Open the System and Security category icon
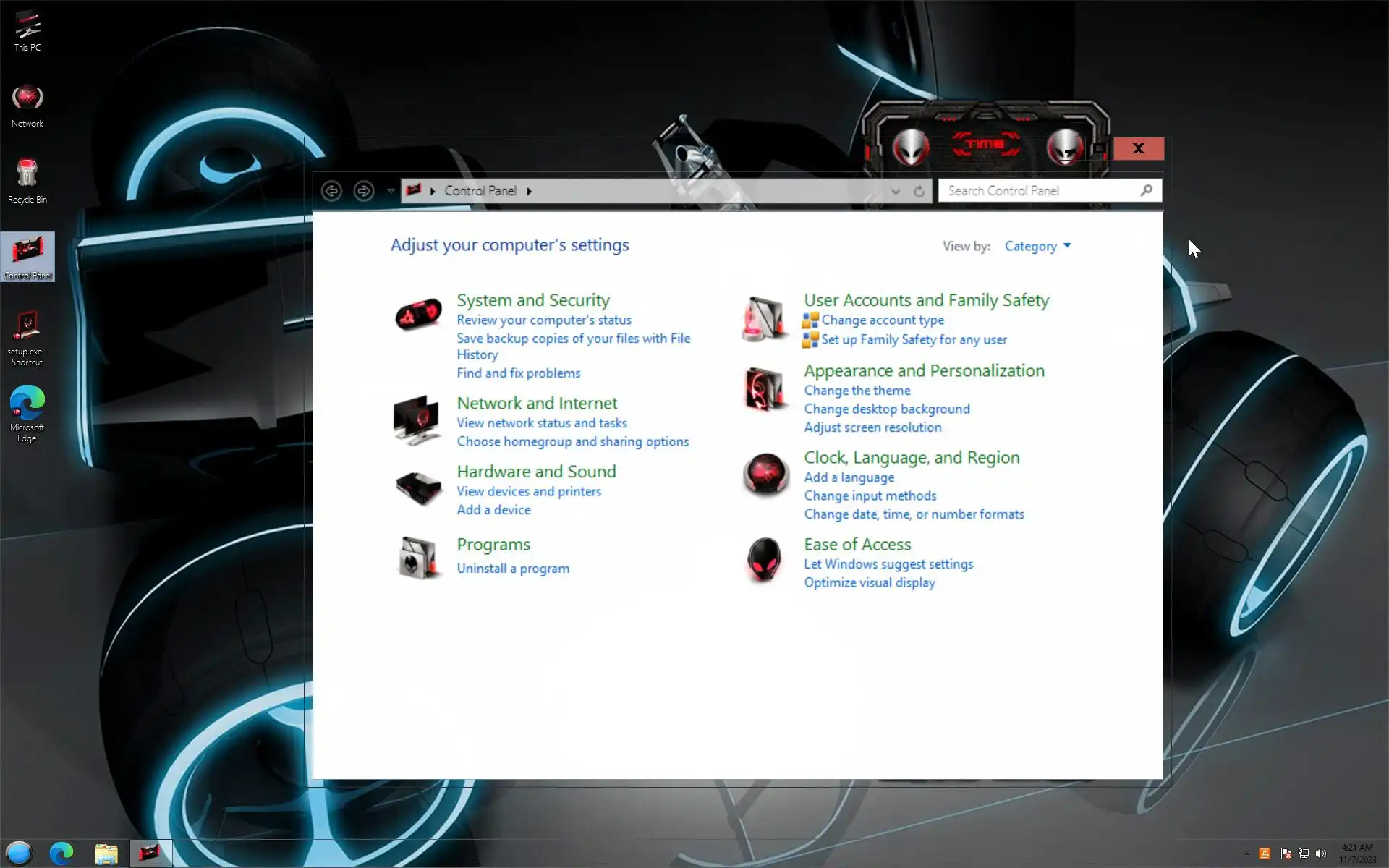This screenshot has width=1389, height=868. point(418,315)
